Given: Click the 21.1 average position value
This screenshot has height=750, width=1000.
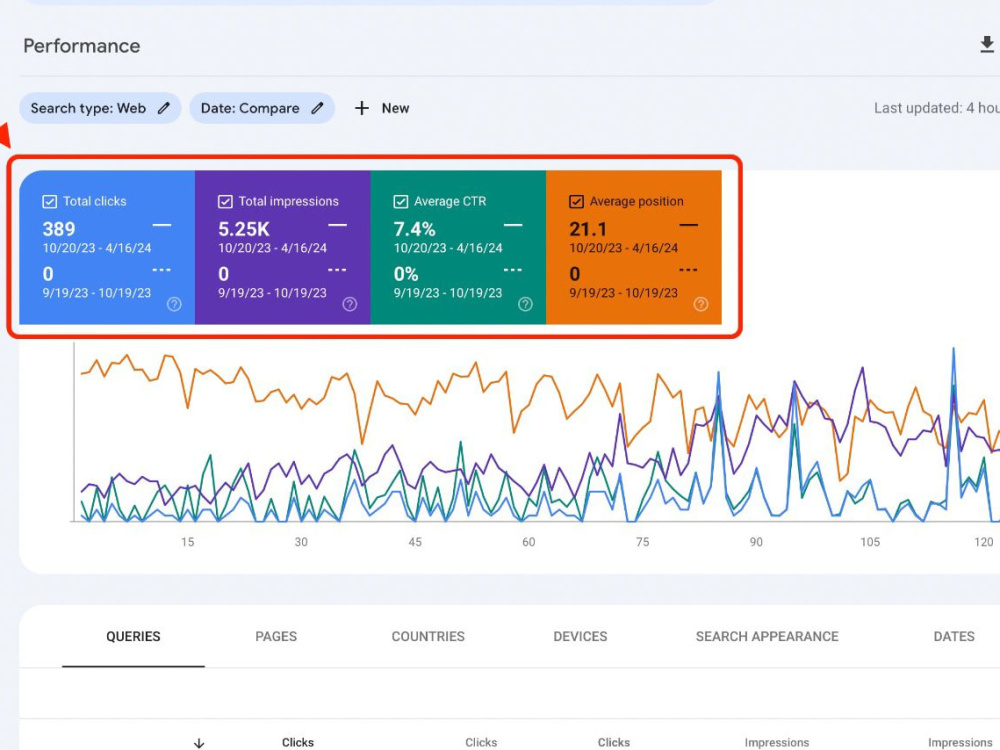Looking at the screenshot, I should click(x=588, y=229).
